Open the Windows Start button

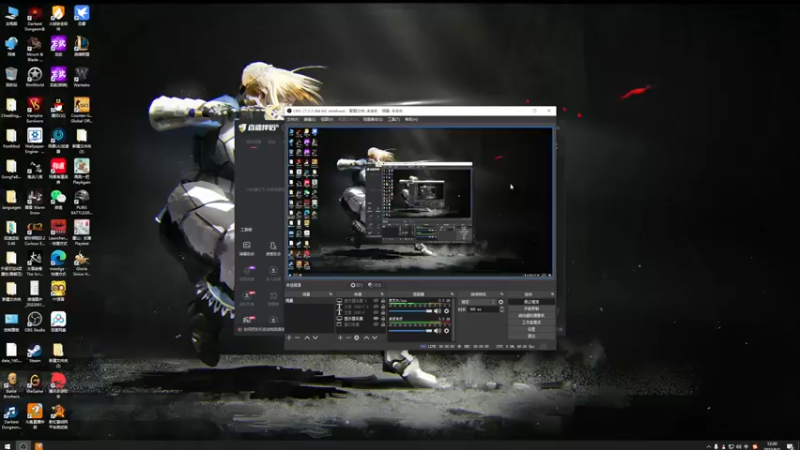7,446
